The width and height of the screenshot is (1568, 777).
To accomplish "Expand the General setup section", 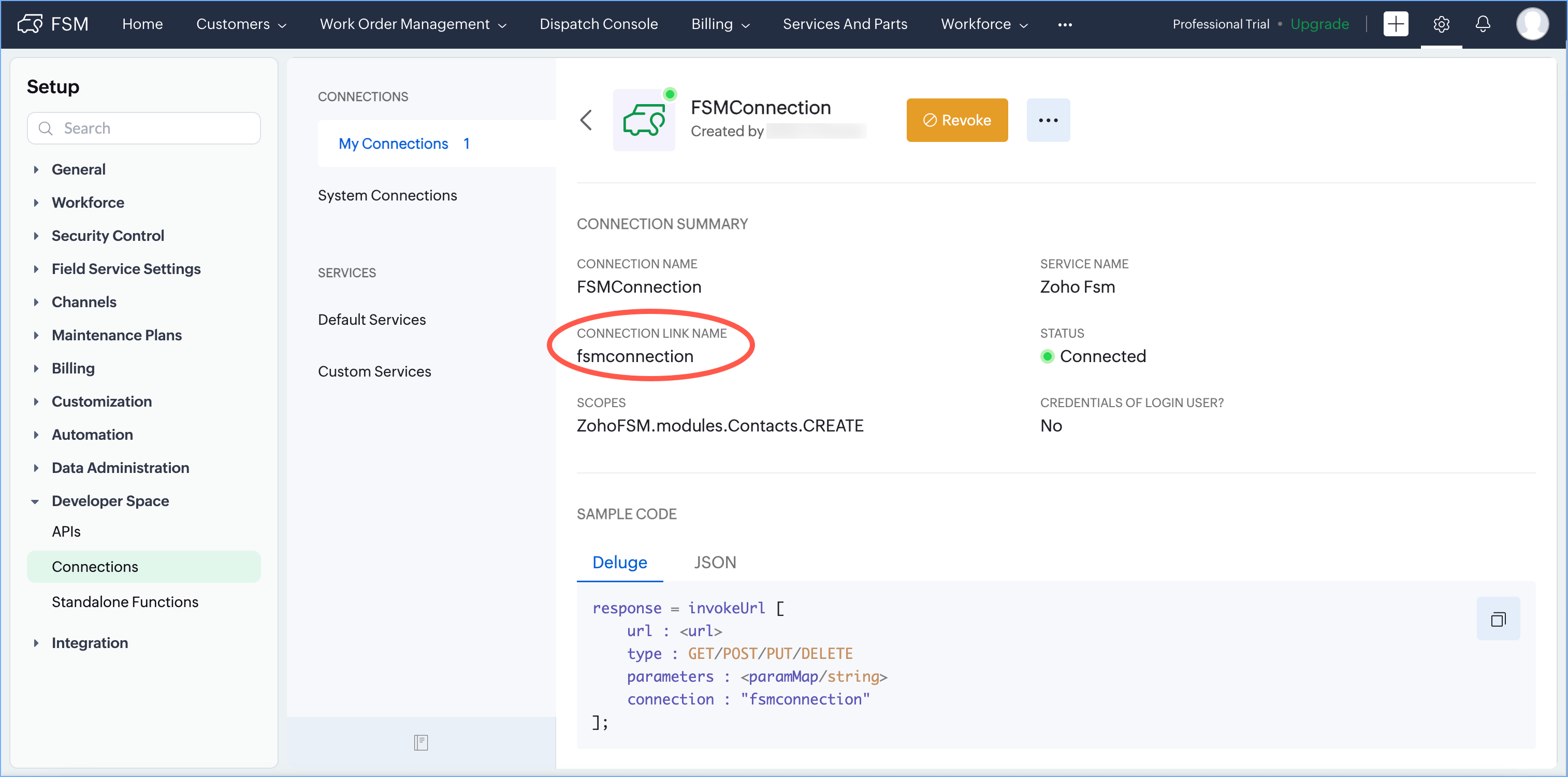I will tap(36, 169).
